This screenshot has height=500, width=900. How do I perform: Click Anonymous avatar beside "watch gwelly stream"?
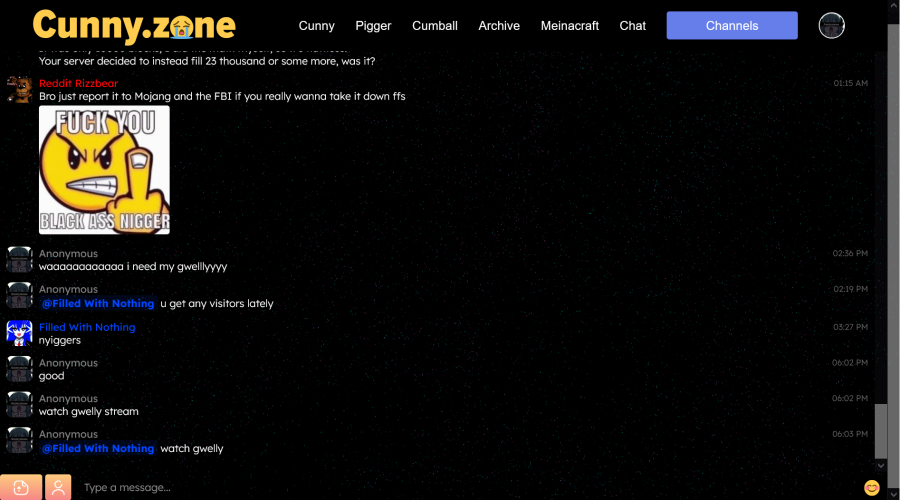point(19,405)
